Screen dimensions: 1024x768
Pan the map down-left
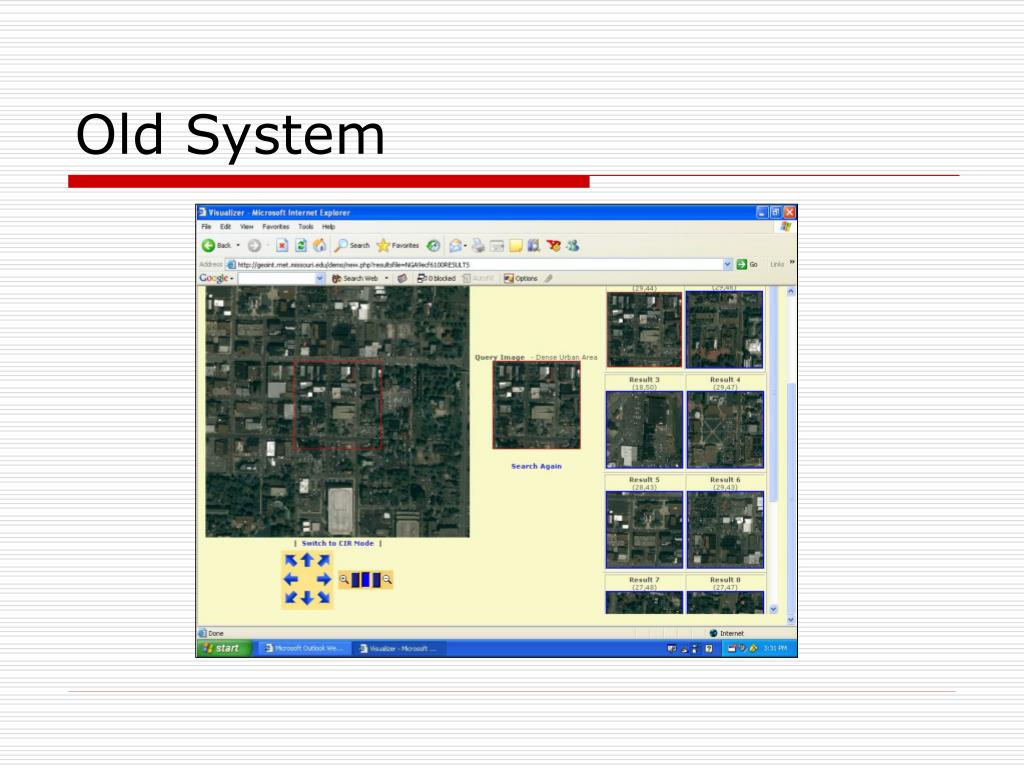[x=291, y=597]
